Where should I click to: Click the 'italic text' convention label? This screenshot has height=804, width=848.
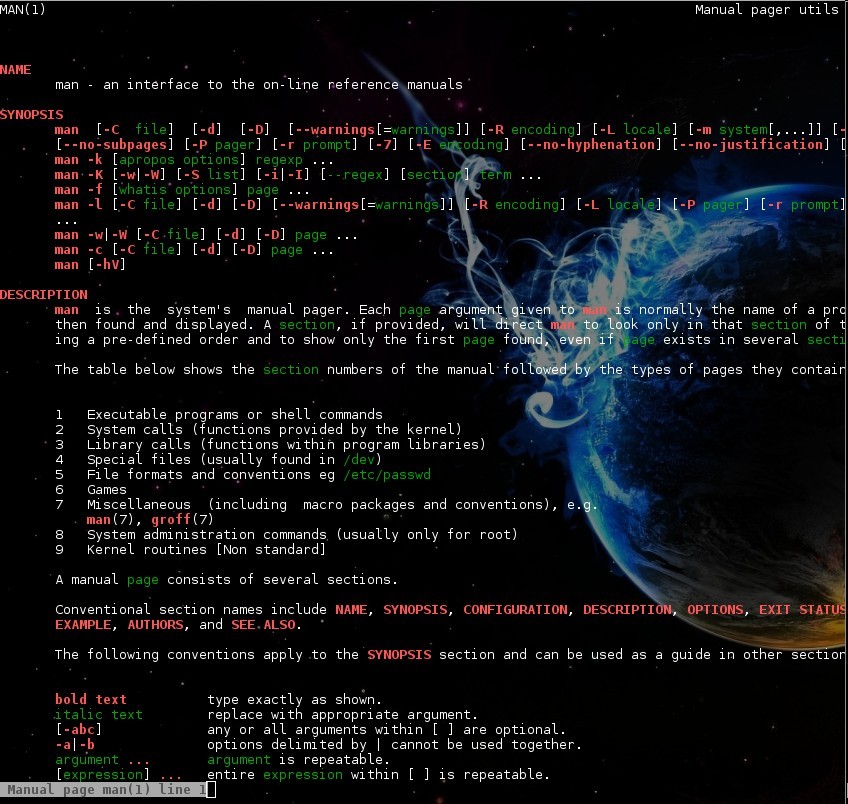pyautogui.click(x=99, y=715)
